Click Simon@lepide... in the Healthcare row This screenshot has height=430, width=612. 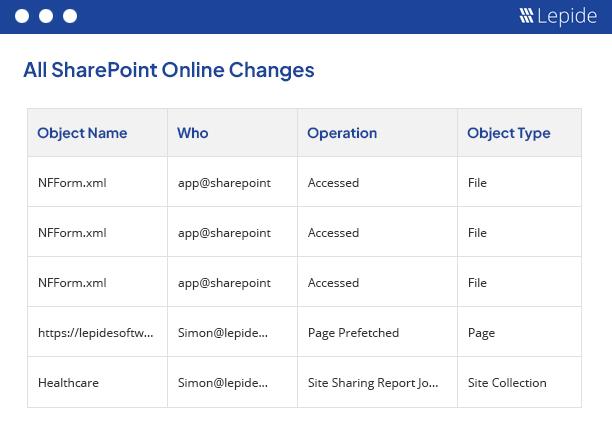(x=223, y=383)
